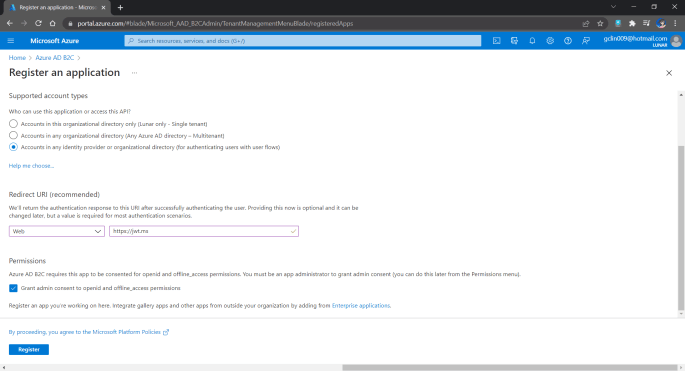This screenshot has height=371, width=685.
Task: Open the Help me choose link
Action: click(x=31, y=166)
